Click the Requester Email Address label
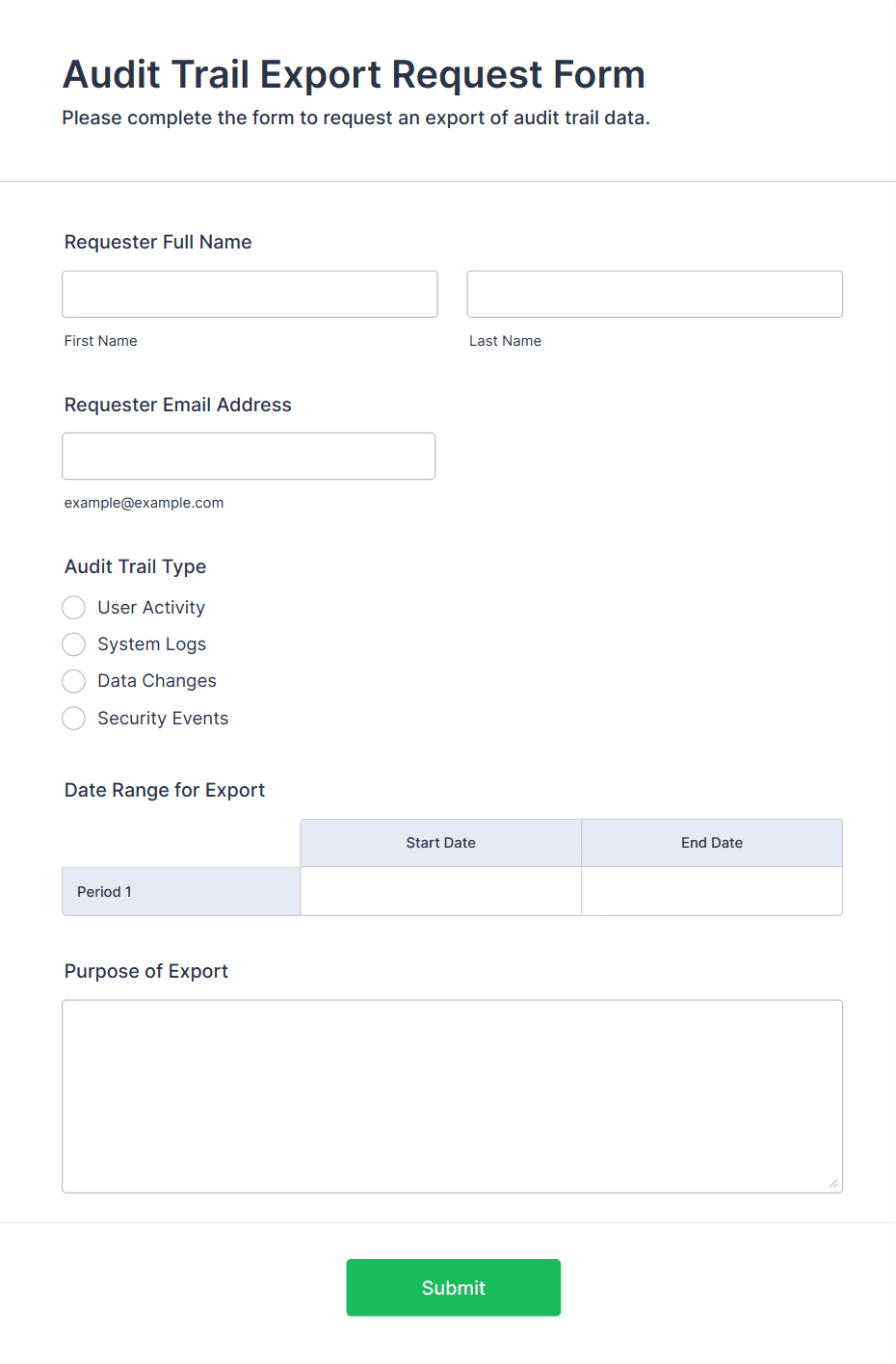This screenshot has height=1364, width=896. [x=177, y=405]
